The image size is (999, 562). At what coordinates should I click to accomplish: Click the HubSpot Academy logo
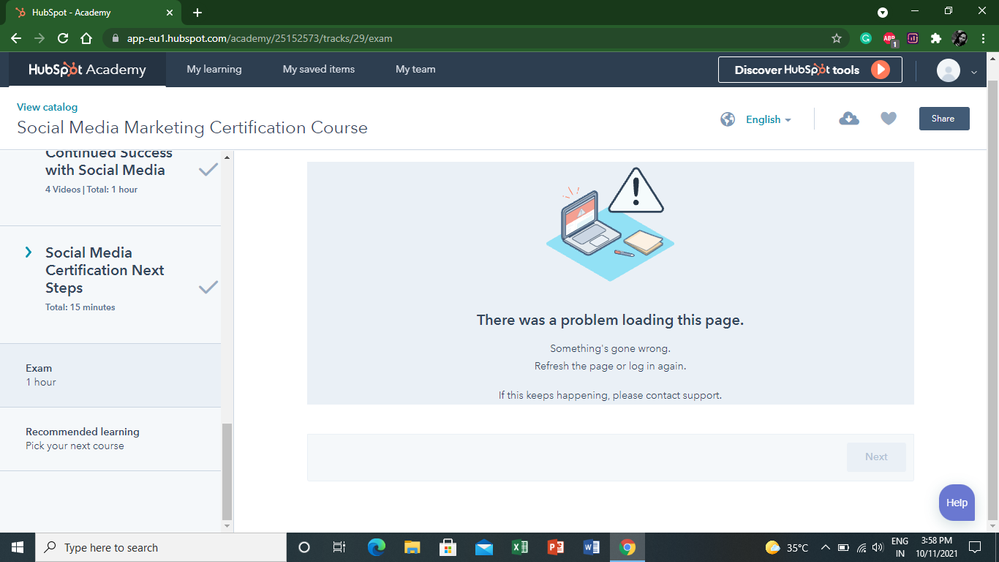(87, 69)
